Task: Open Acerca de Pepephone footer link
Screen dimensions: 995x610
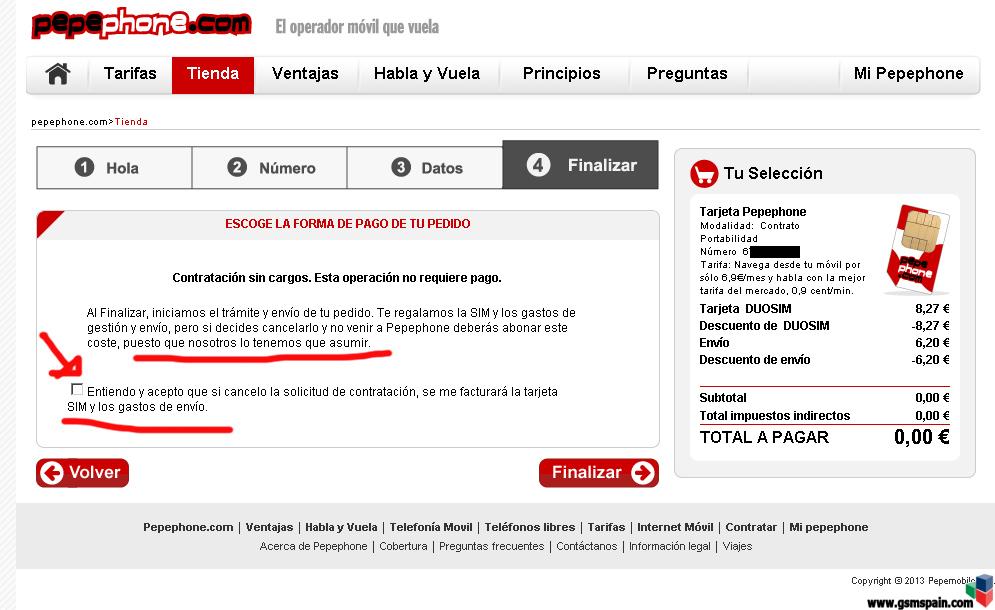Action: click(313, 546)
